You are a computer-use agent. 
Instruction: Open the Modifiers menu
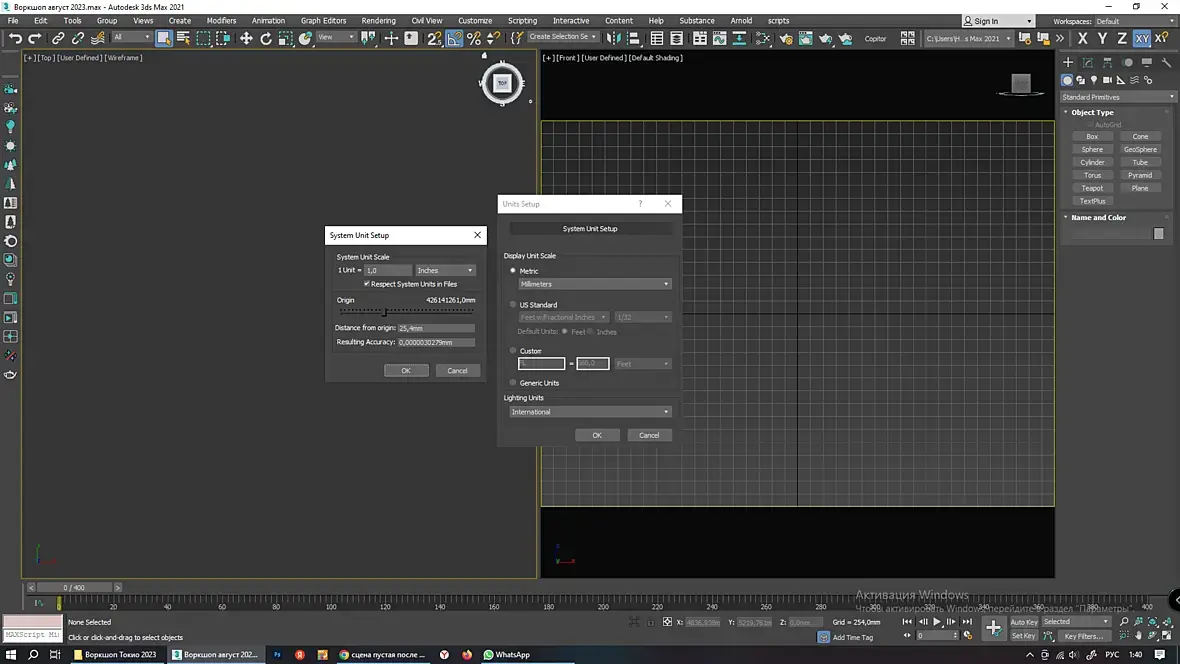(221, 20)
